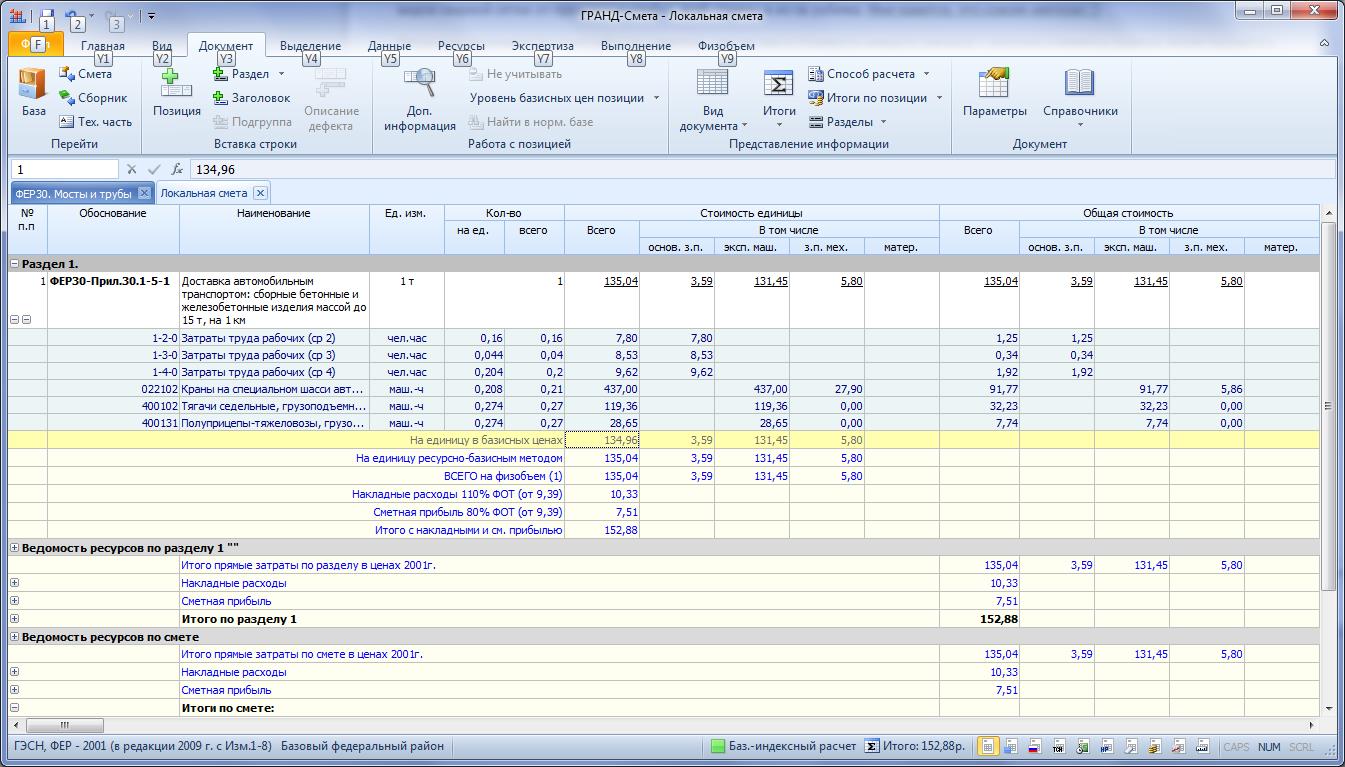Switch to the Ресурсы ribbon tab
The height and width of the screenshot is (767, 1345).
(x=461, y=46)
